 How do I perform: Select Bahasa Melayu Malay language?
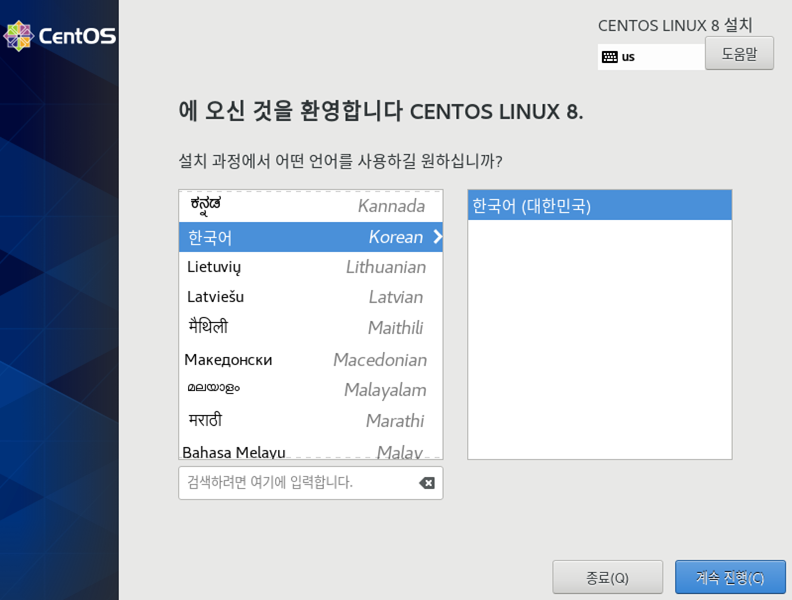[311, 449]
